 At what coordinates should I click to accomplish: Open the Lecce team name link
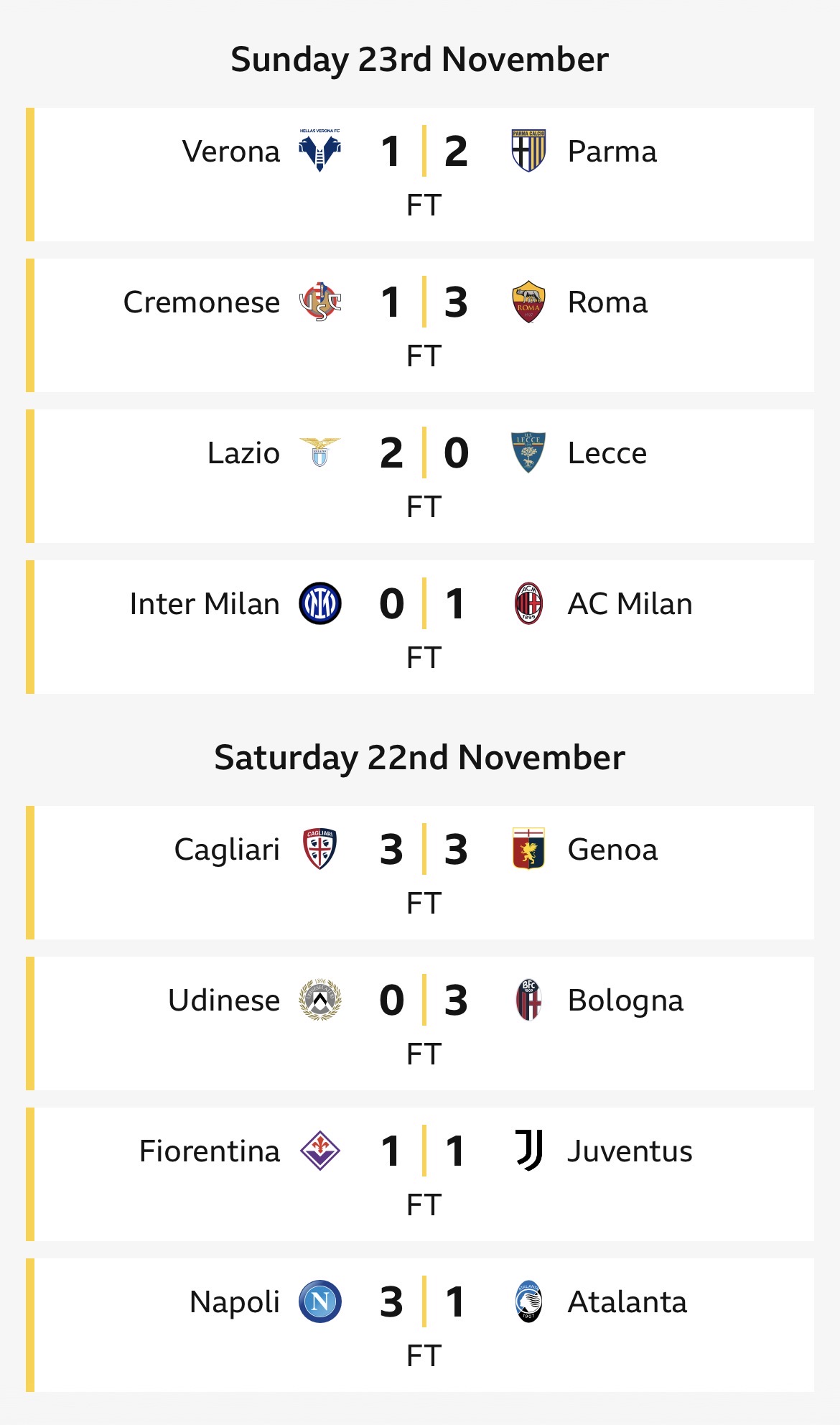[607, 453]
